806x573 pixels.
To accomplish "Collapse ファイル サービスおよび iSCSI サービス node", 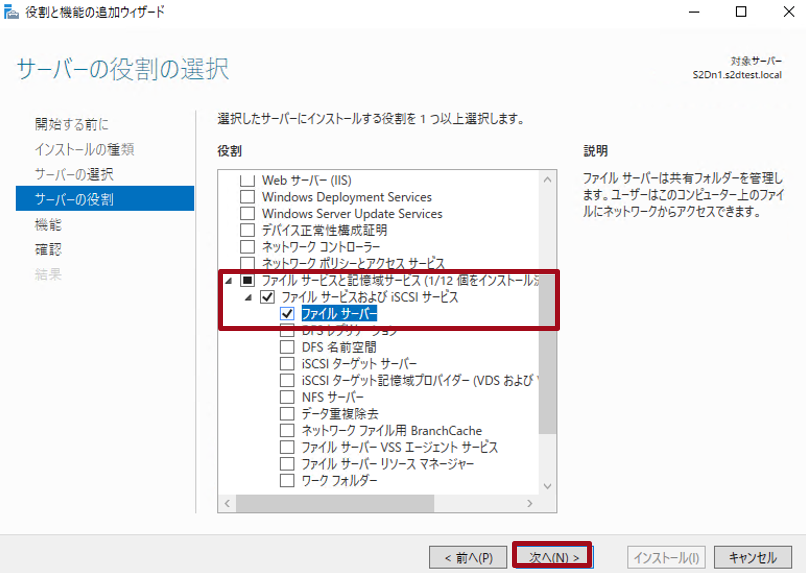I will (x=248, y=297).
